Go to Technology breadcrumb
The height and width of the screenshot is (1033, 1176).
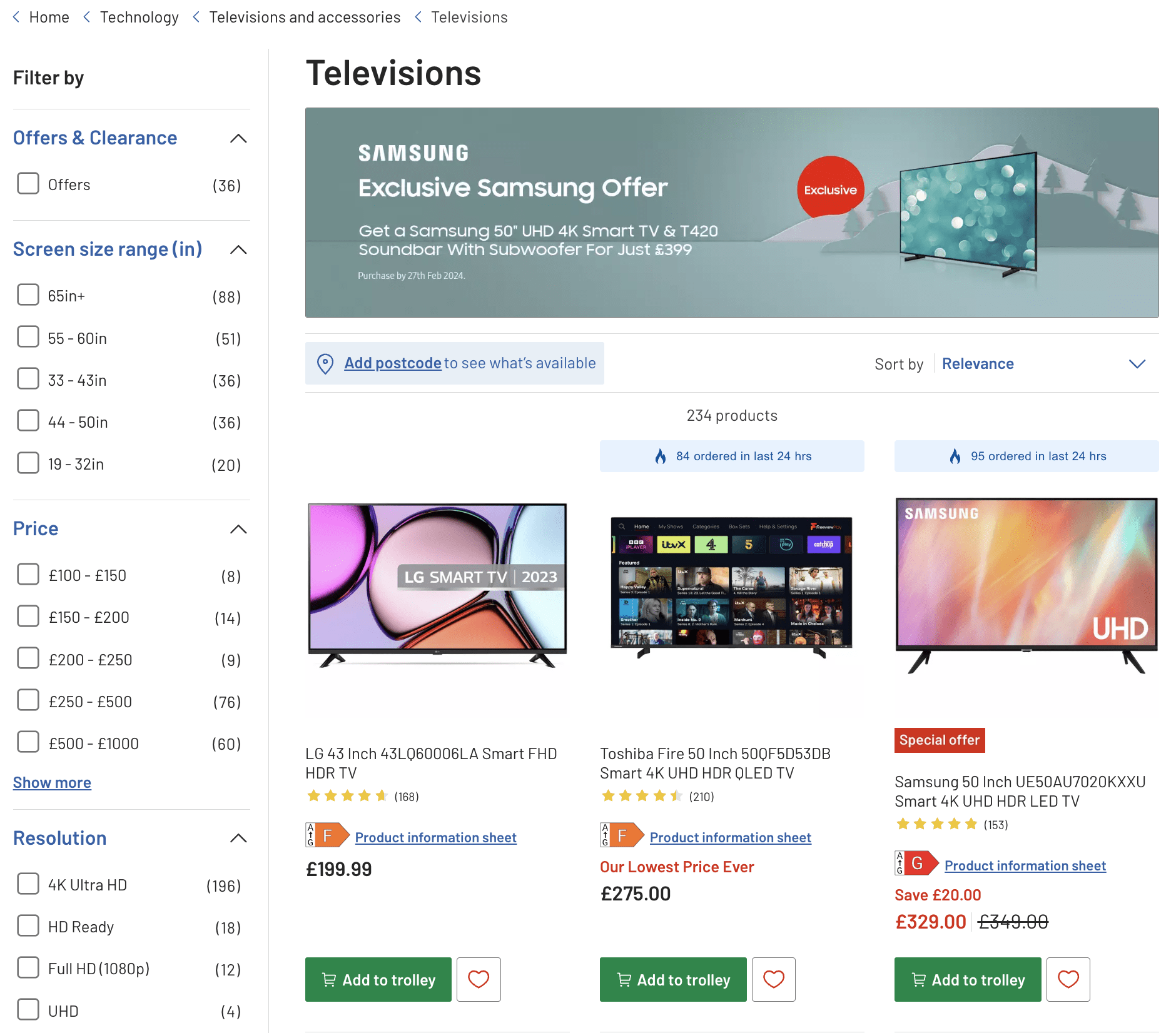click(139, 18)
